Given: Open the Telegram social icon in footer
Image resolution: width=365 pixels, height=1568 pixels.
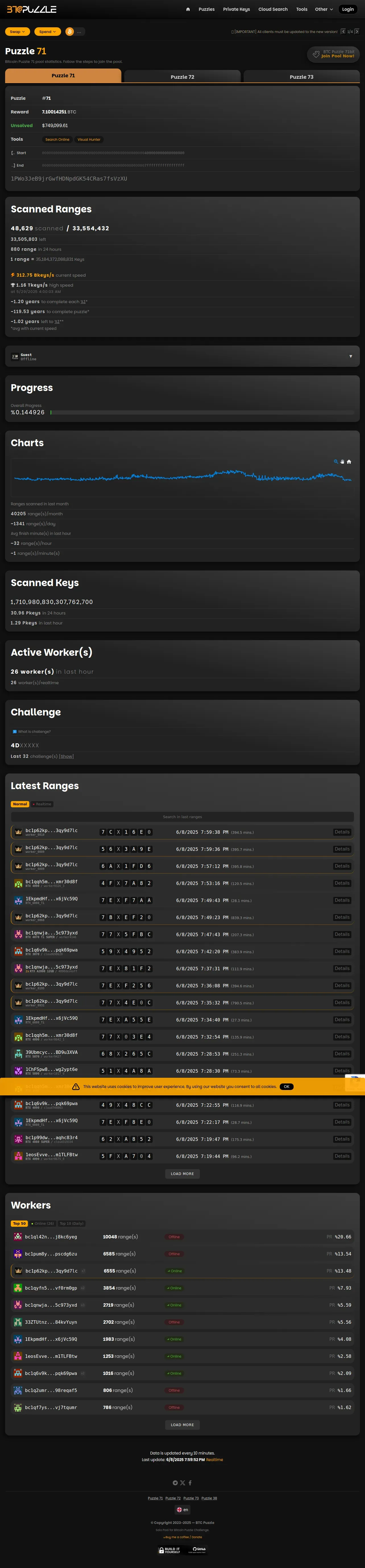Looking at the screenshot, I should coord(175,1483).
